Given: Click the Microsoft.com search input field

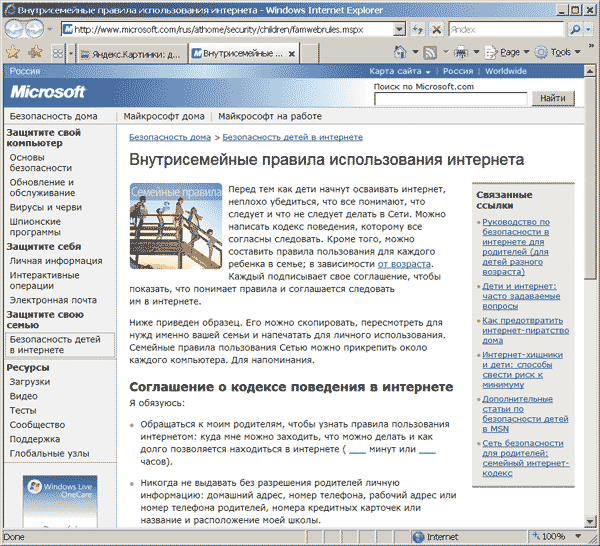Looking at the screenshot, I should click(x=449, y=98).
